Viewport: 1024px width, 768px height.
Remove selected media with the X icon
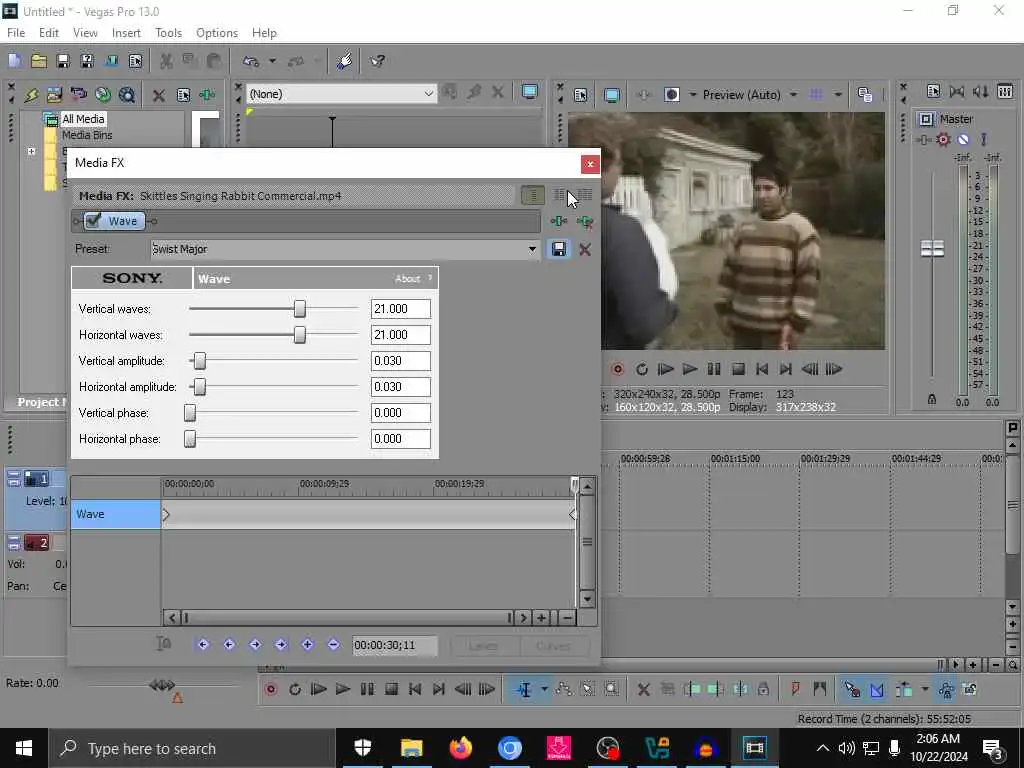point(159,95)
